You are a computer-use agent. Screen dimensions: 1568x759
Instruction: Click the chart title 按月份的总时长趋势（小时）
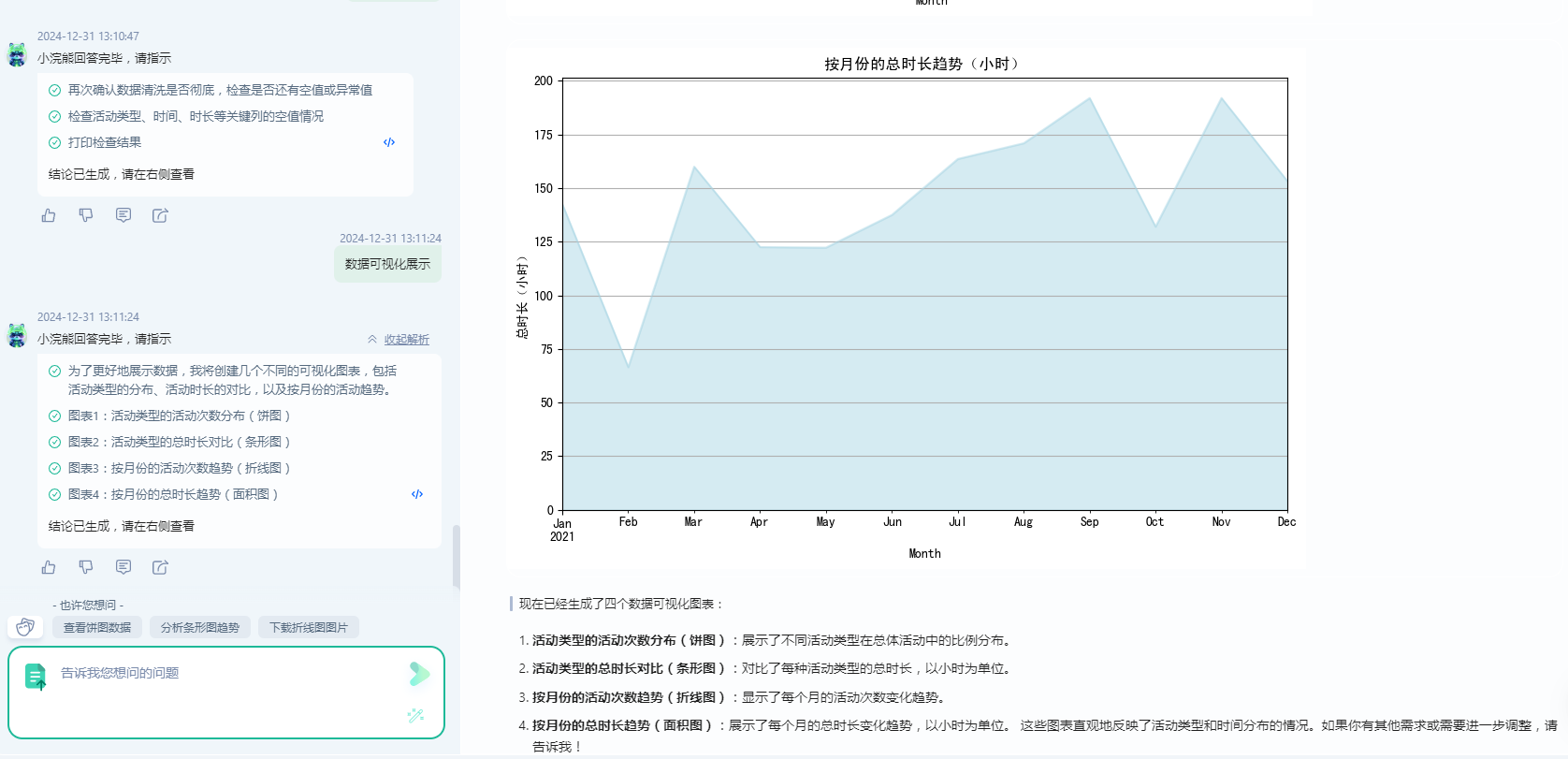pyautogui.click(x=924, y=64)
